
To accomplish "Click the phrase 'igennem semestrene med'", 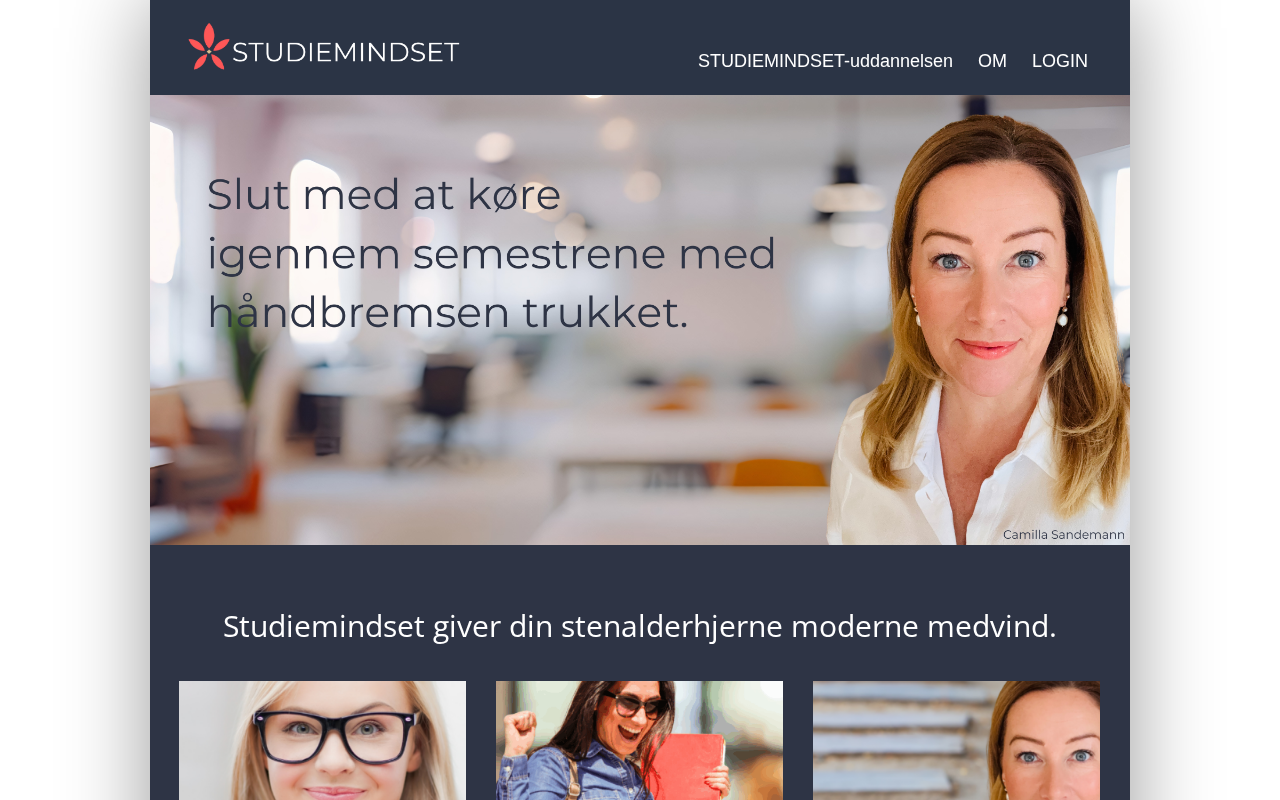I will point(491,253).
